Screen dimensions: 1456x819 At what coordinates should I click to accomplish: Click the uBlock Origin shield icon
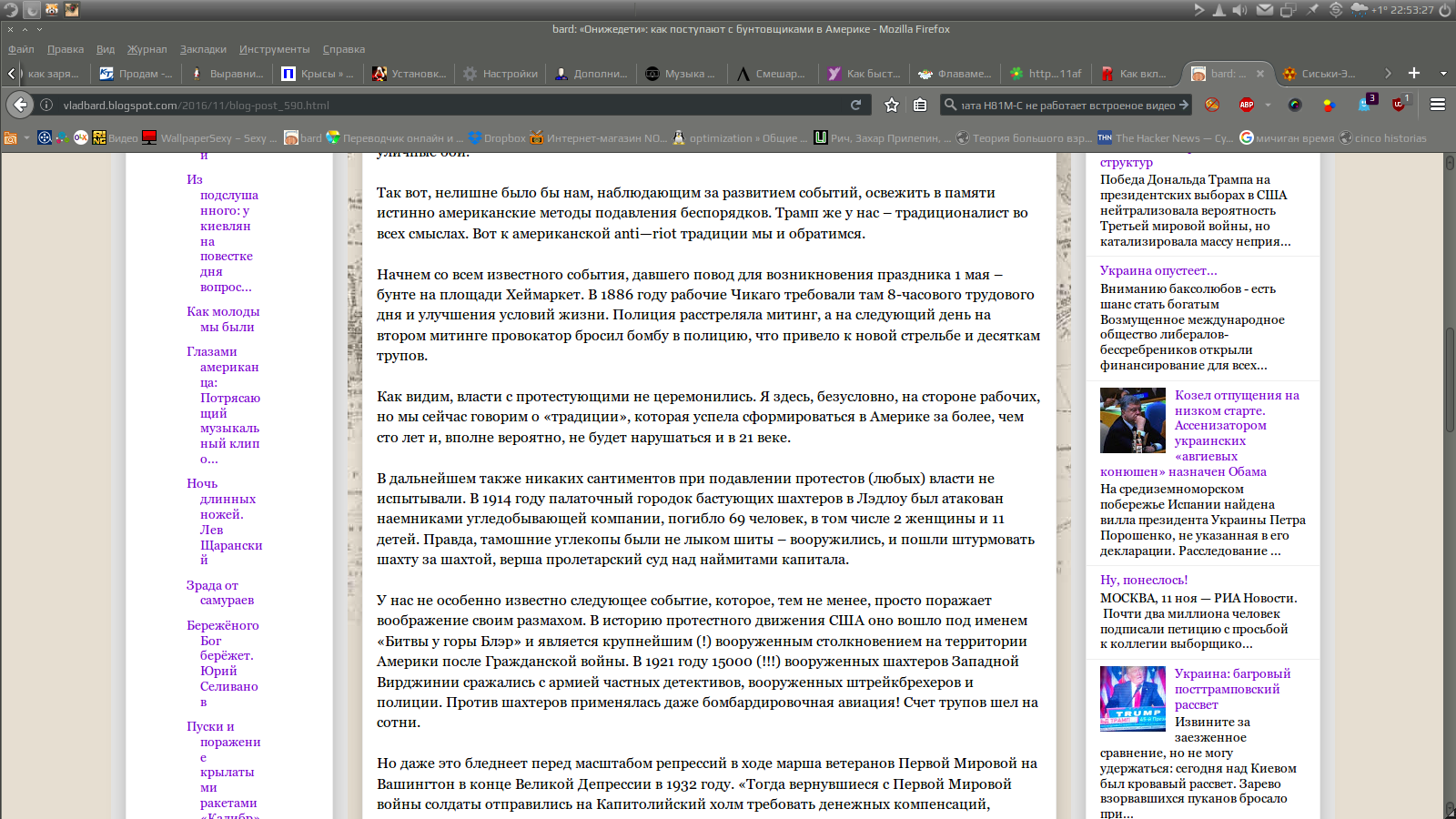[x=1400, y=104]
